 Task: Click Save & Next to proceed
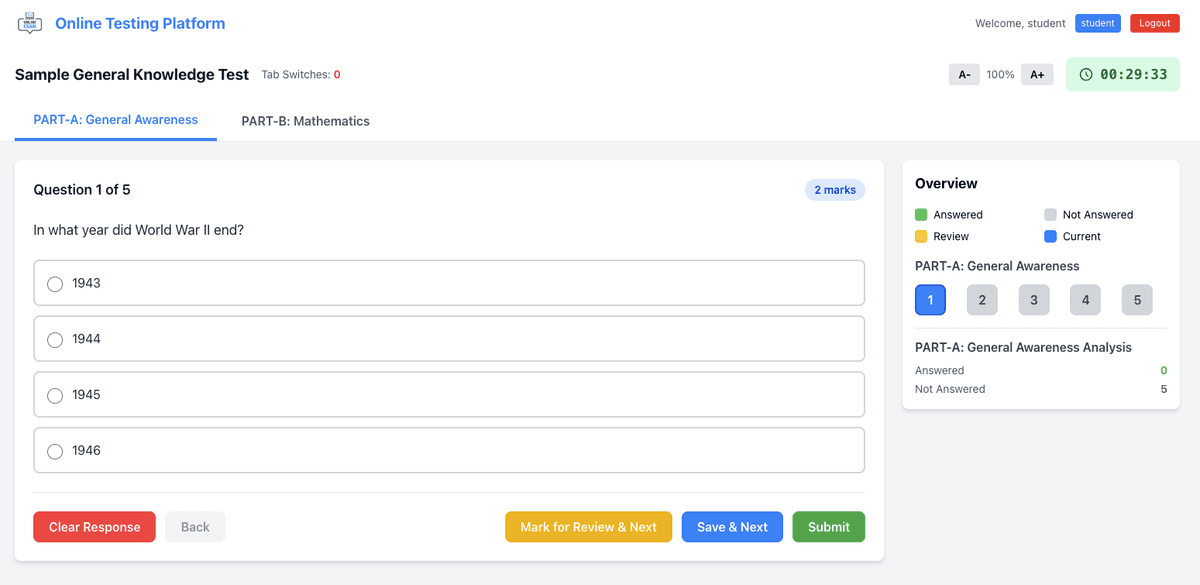point(732,526)
